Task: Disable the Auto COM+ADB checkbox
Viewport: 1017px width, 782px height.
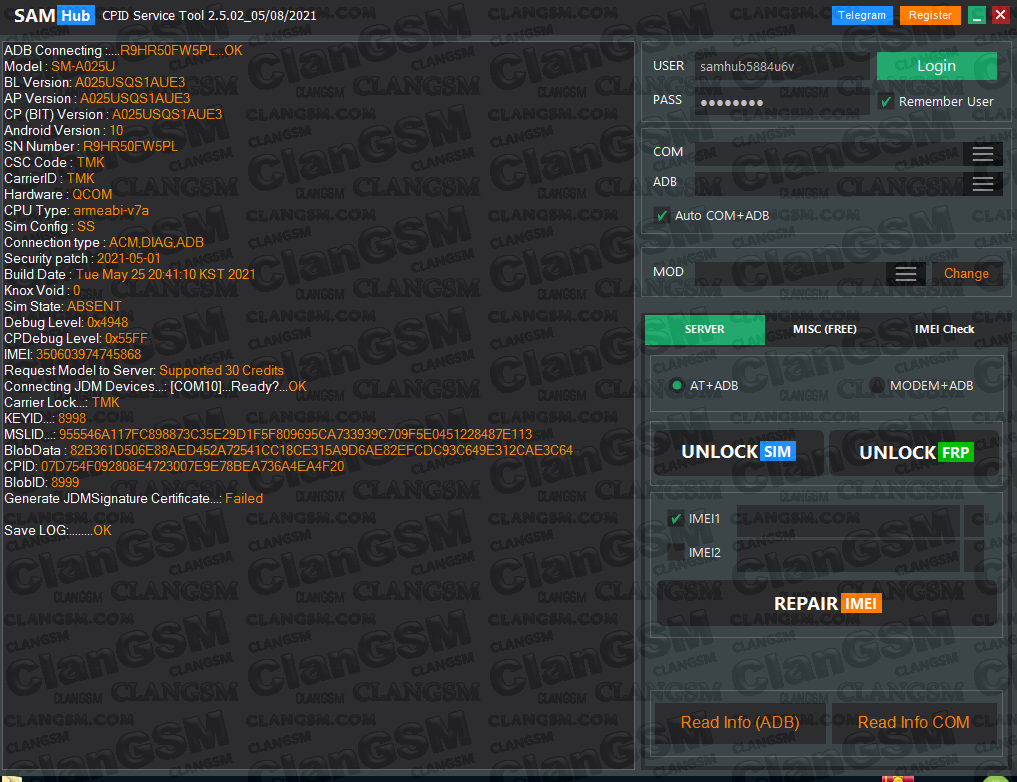Action: pos(662,216)
